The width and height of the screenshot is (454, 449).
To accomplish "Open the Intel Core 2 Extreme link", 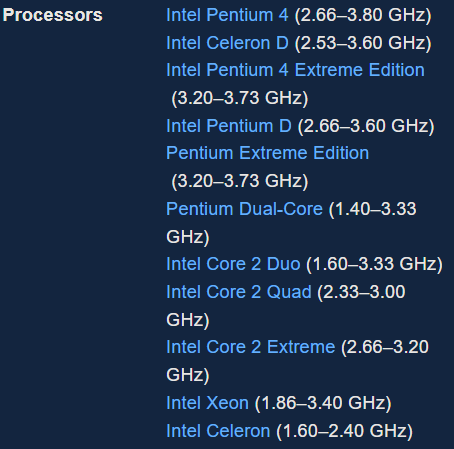I will tap(250, 347).
